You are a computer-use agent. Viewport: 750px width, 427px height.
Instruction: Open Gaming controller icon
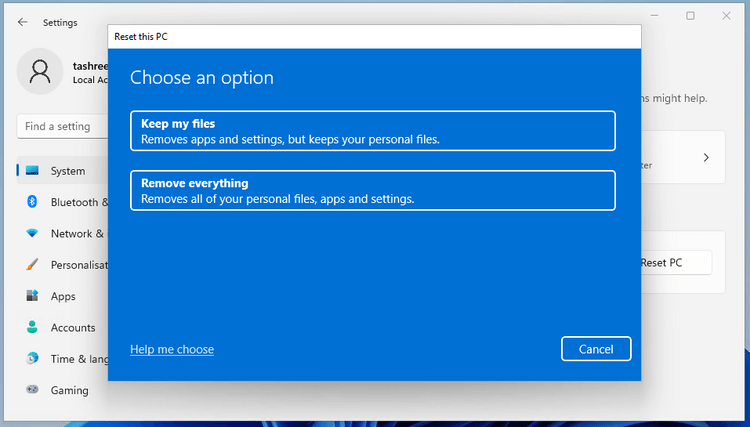tap(32, 390)
